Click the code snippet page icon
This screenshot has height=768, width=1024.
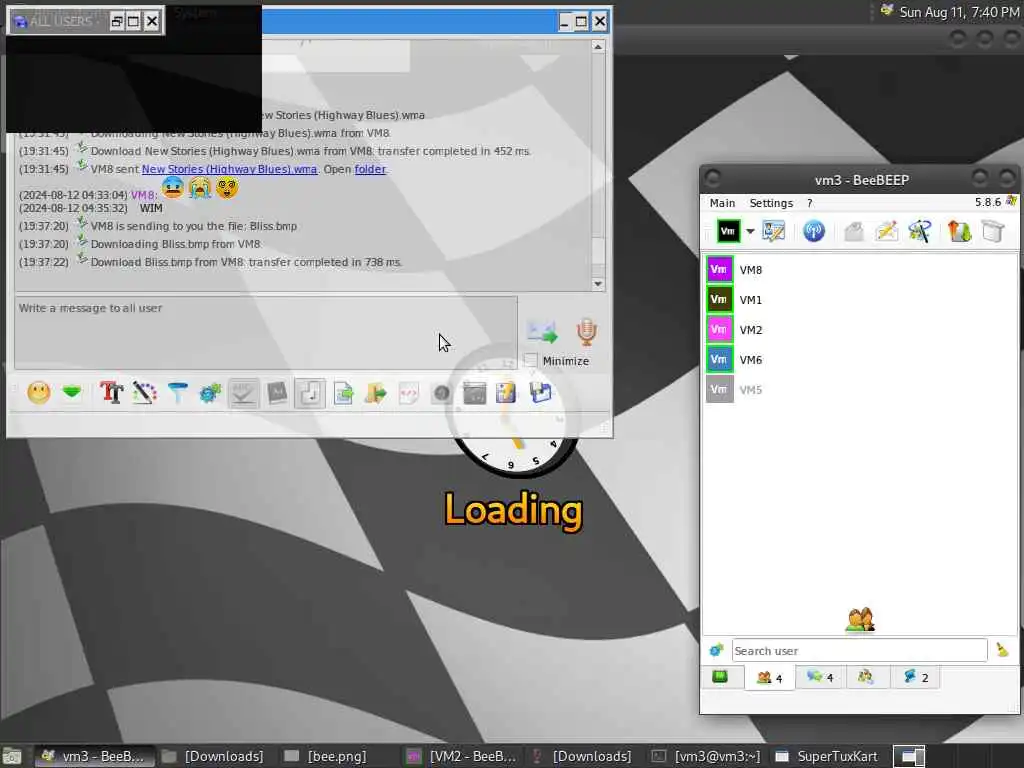[408, 393]
